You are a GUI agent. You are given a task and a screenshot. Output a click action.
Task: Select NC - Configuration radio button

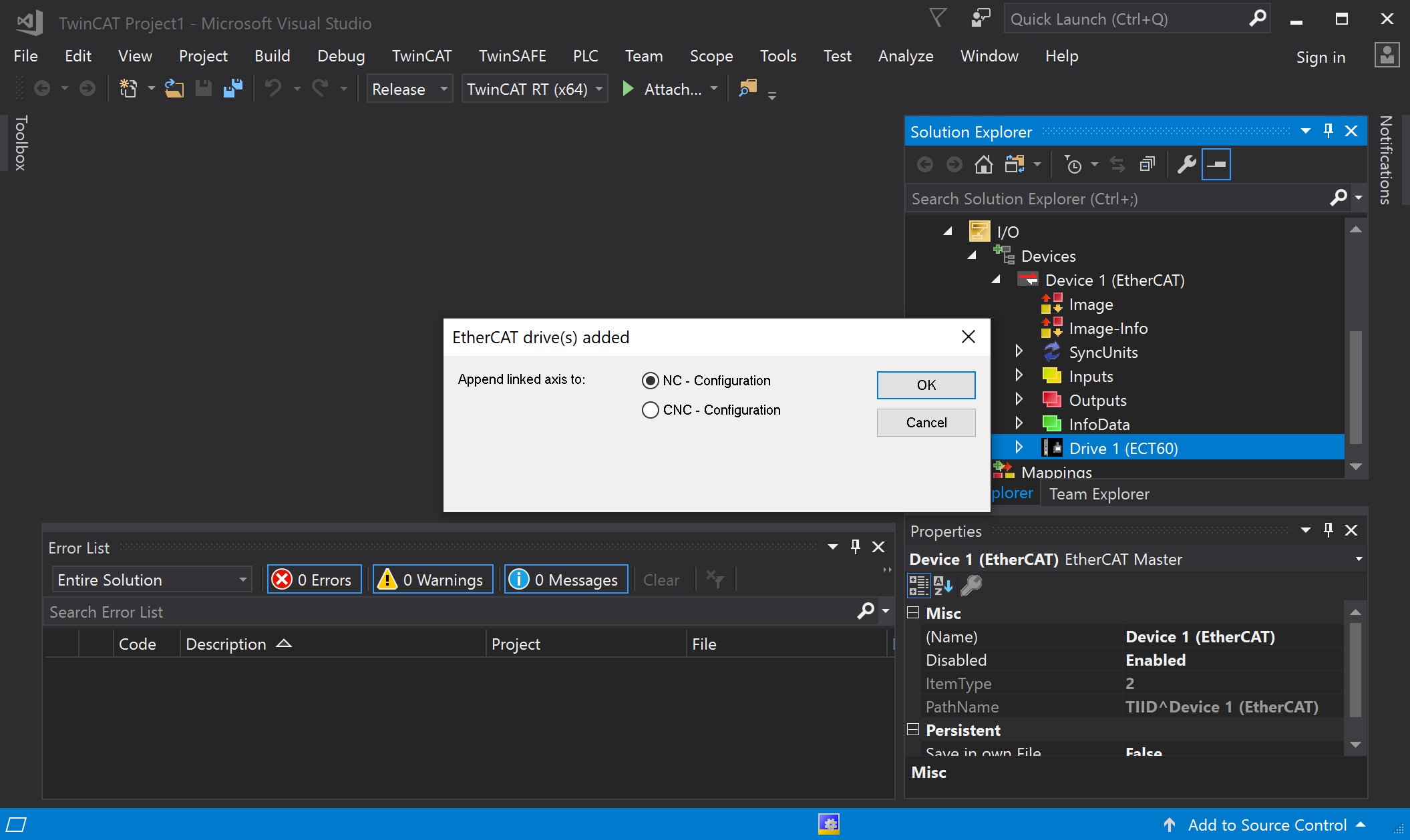650,381
